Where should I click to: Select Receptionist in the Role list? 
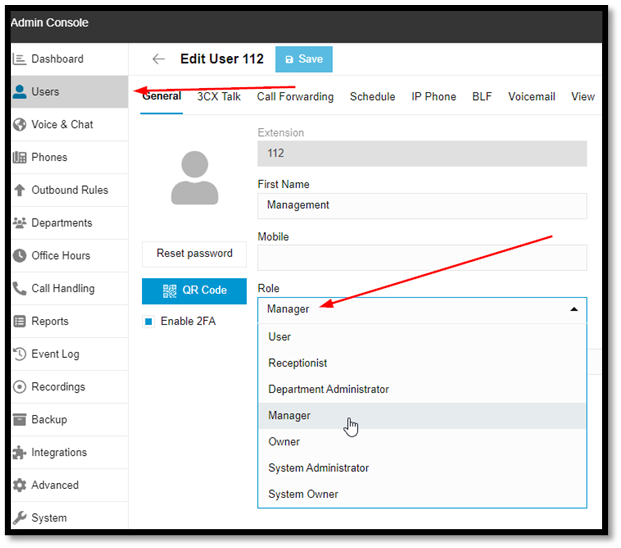pos(297,363)
